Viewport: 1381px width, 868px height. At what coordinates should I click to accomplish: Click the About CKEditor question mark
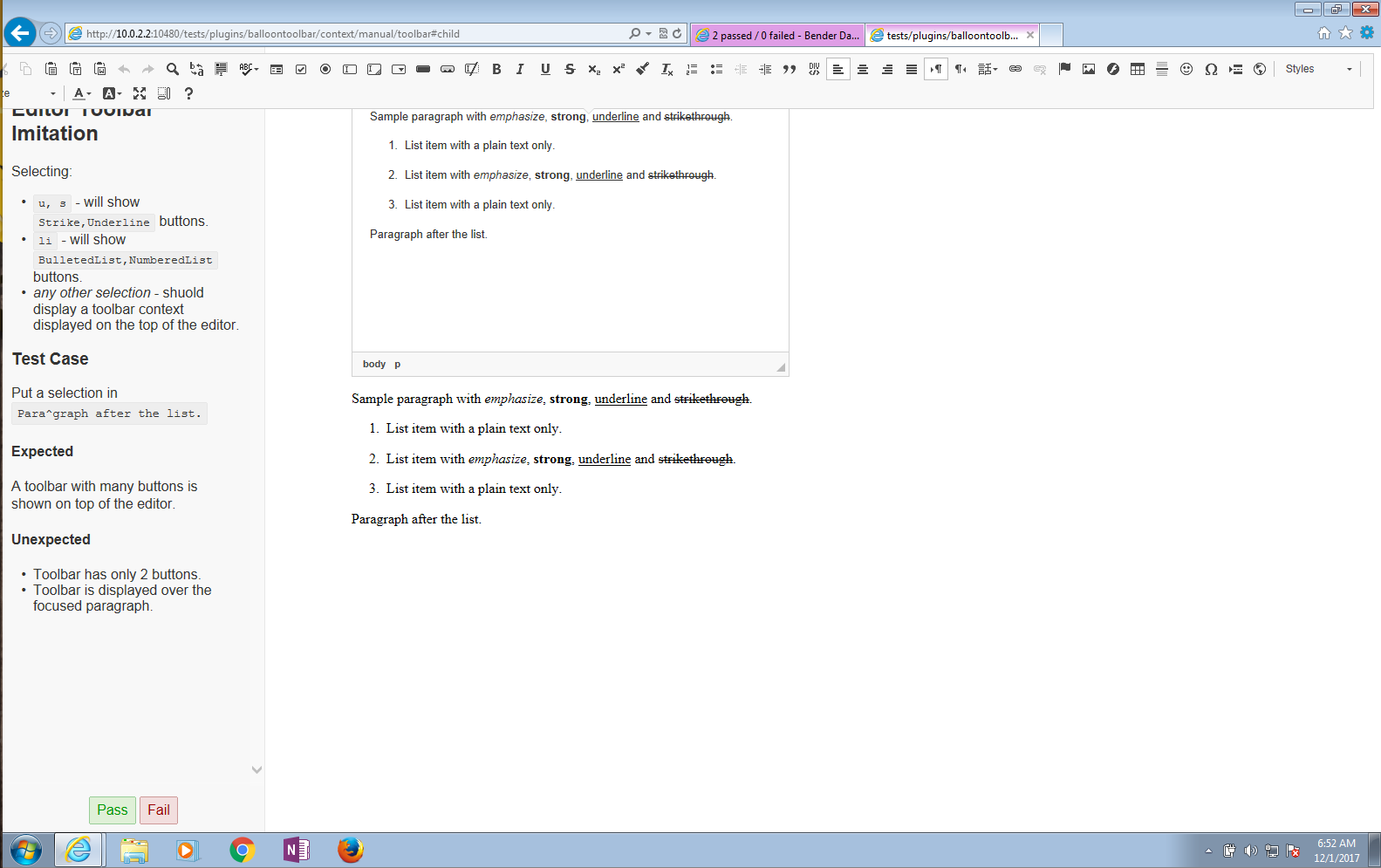(188, 93)
